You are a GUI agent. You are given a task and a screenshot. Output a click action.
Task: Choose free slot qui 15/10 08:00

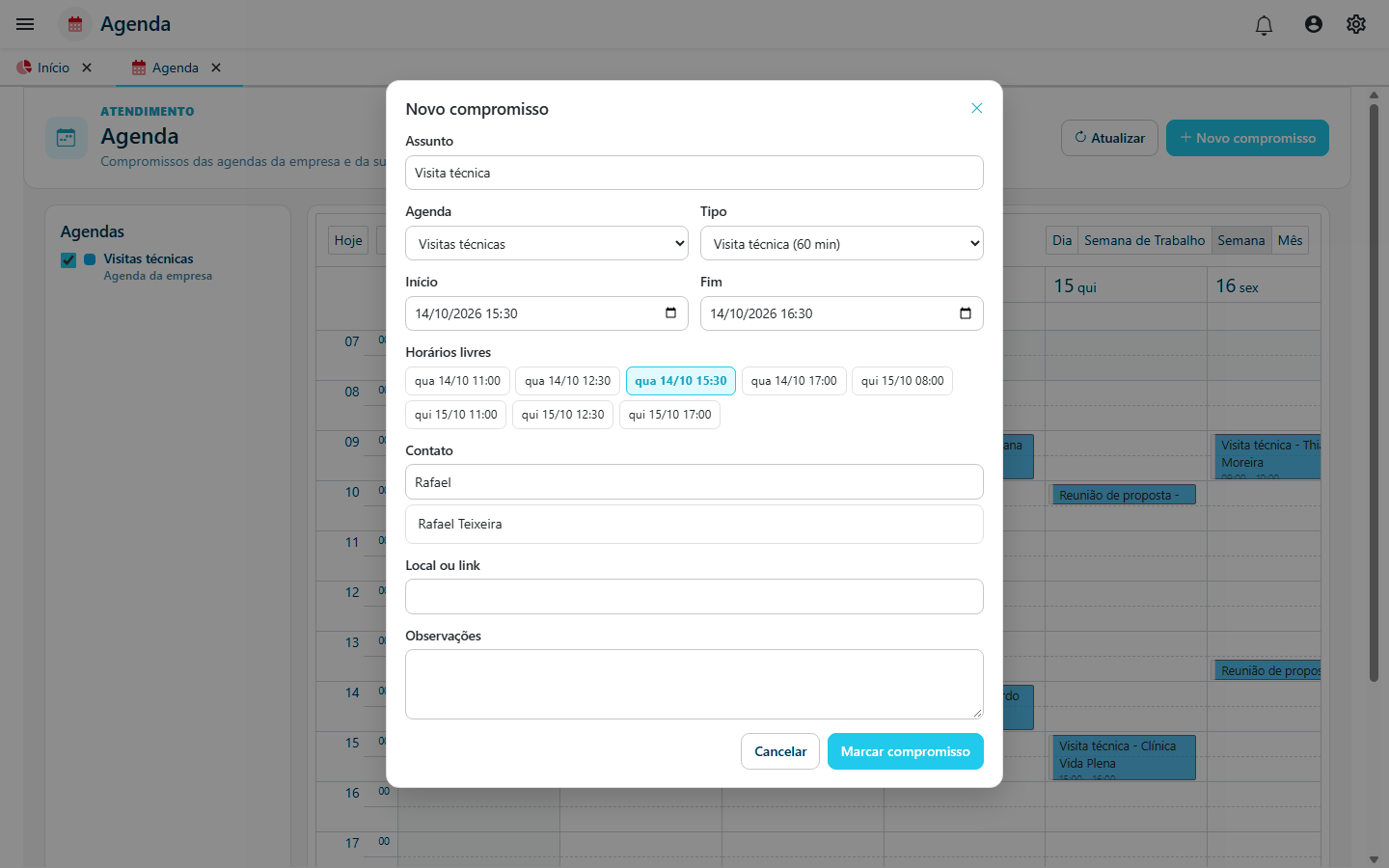pyautogui.click(x=902, y=381)
